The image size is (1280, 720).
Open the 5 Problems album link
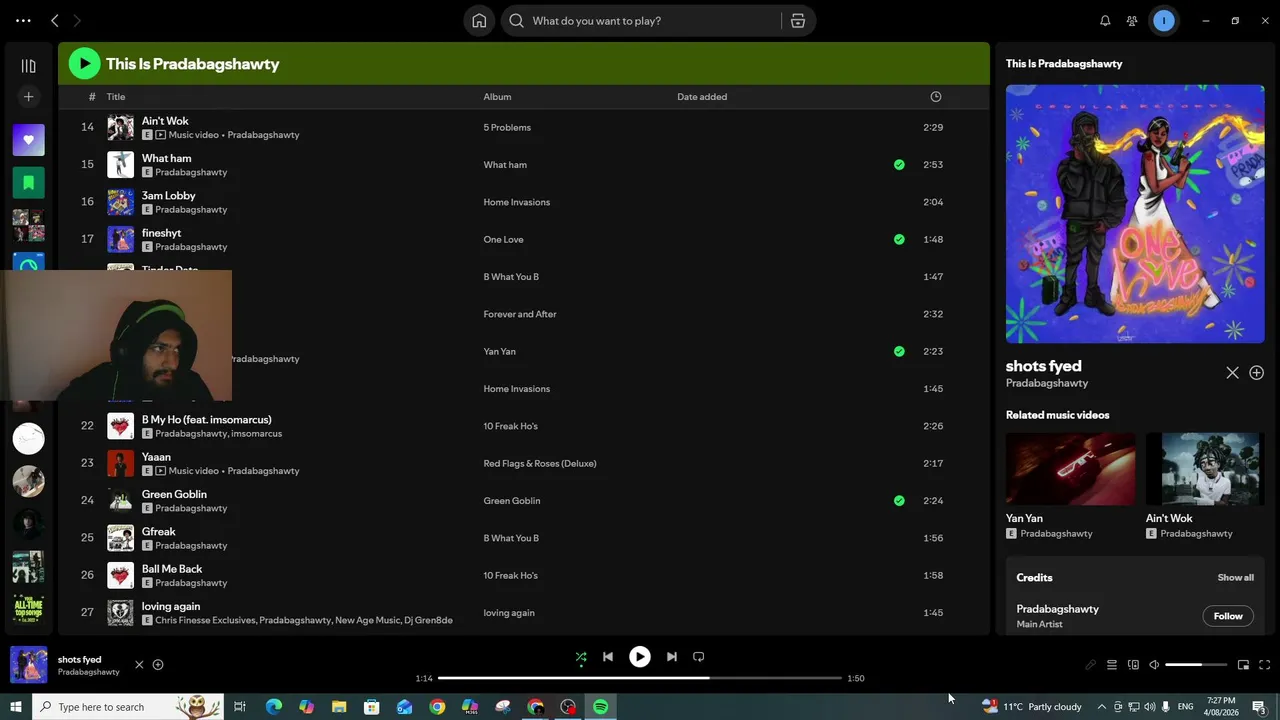click(507, 128)
